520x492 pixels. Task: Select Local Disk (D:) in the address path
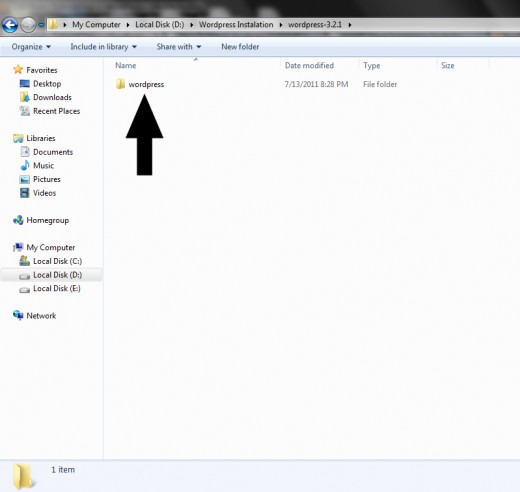pyautogui.click(x=160, y=25)
